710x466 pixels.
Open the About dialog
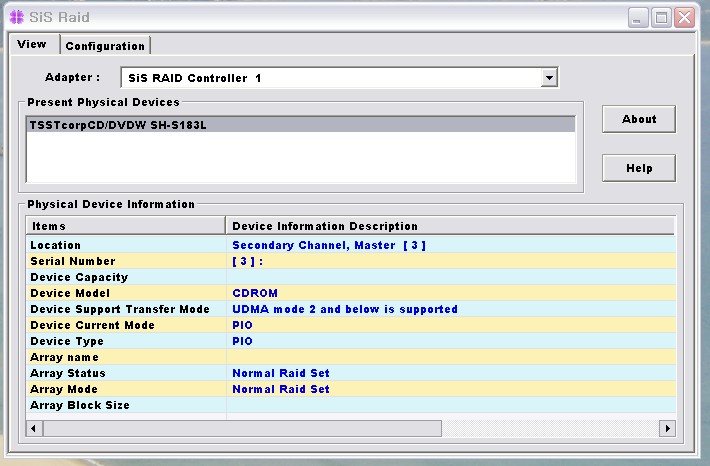click(x=638, y=119)
